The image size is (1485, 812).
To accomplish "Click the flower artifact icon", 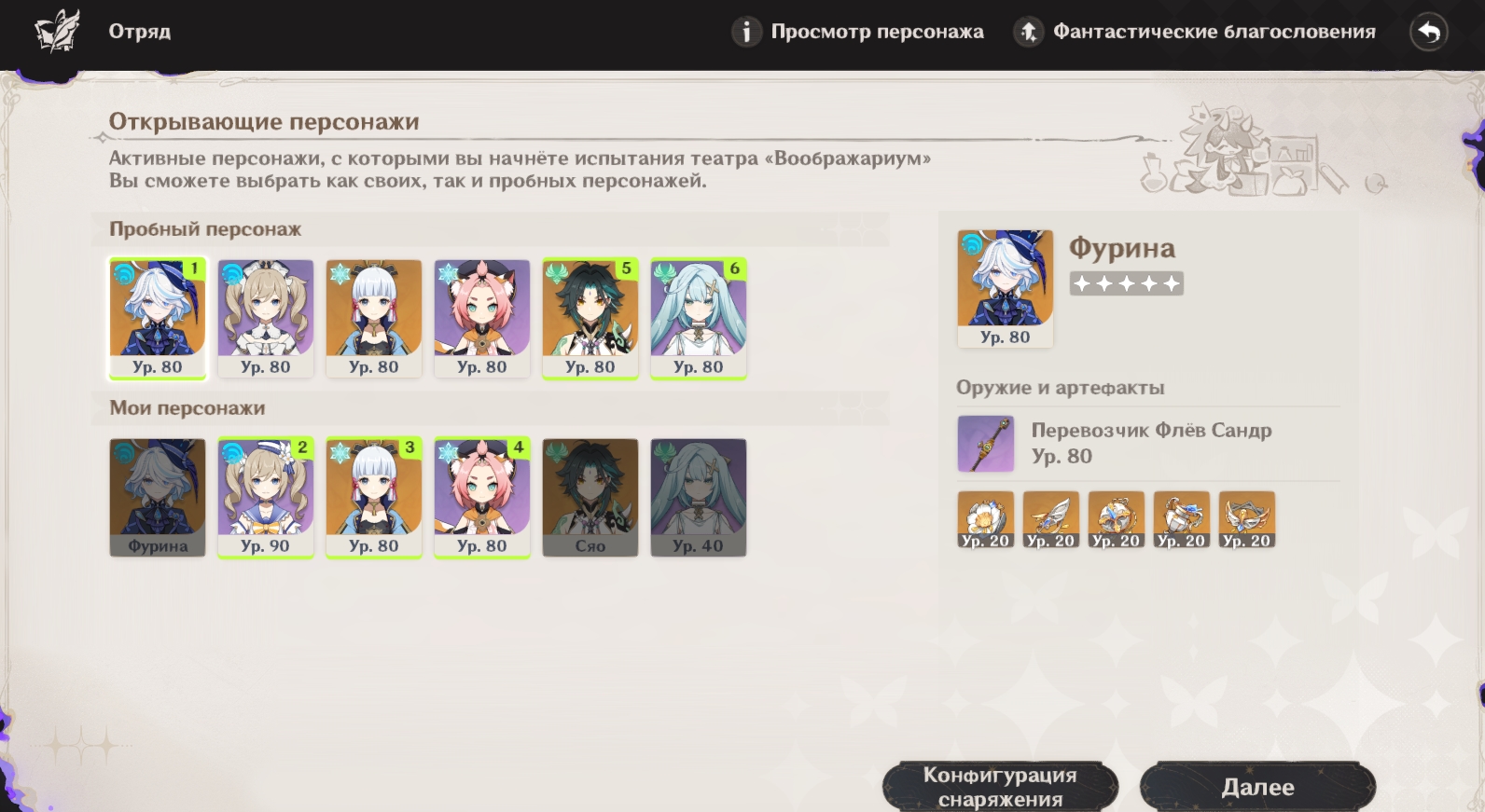I will (986, 519).
